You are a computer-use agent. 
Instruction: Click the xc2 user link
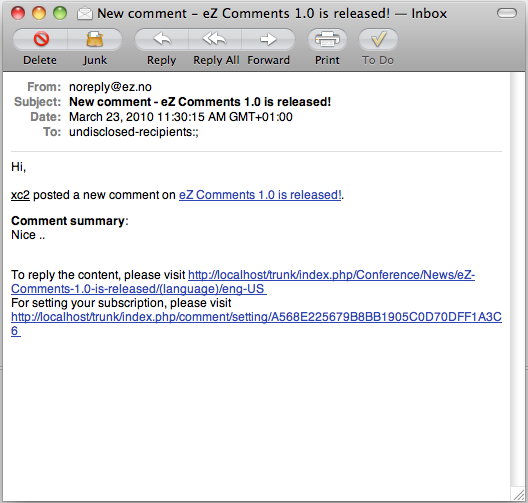tap(20, 195)
